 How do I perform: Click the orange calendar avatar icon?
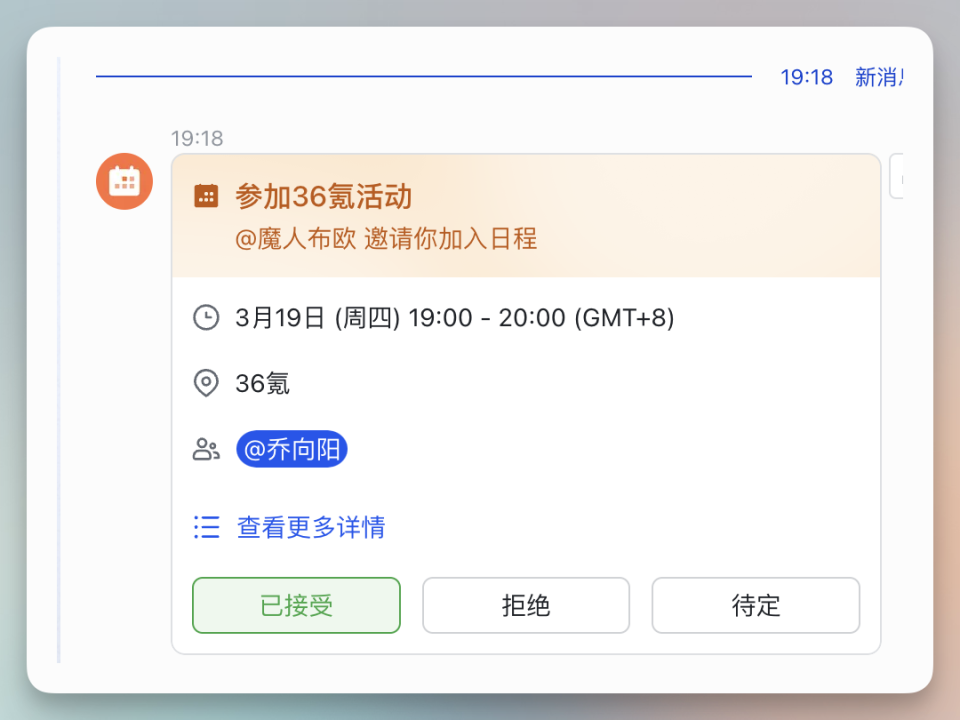pyautogui.click(x=124, y=181)
